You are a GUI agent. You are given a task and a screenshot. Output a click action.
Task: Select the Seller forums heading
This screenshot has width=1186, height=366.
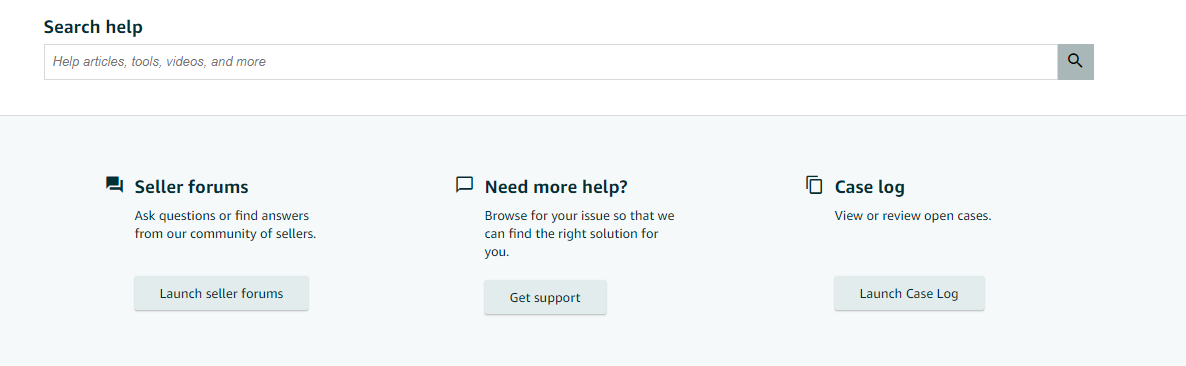tap(191, 187)
